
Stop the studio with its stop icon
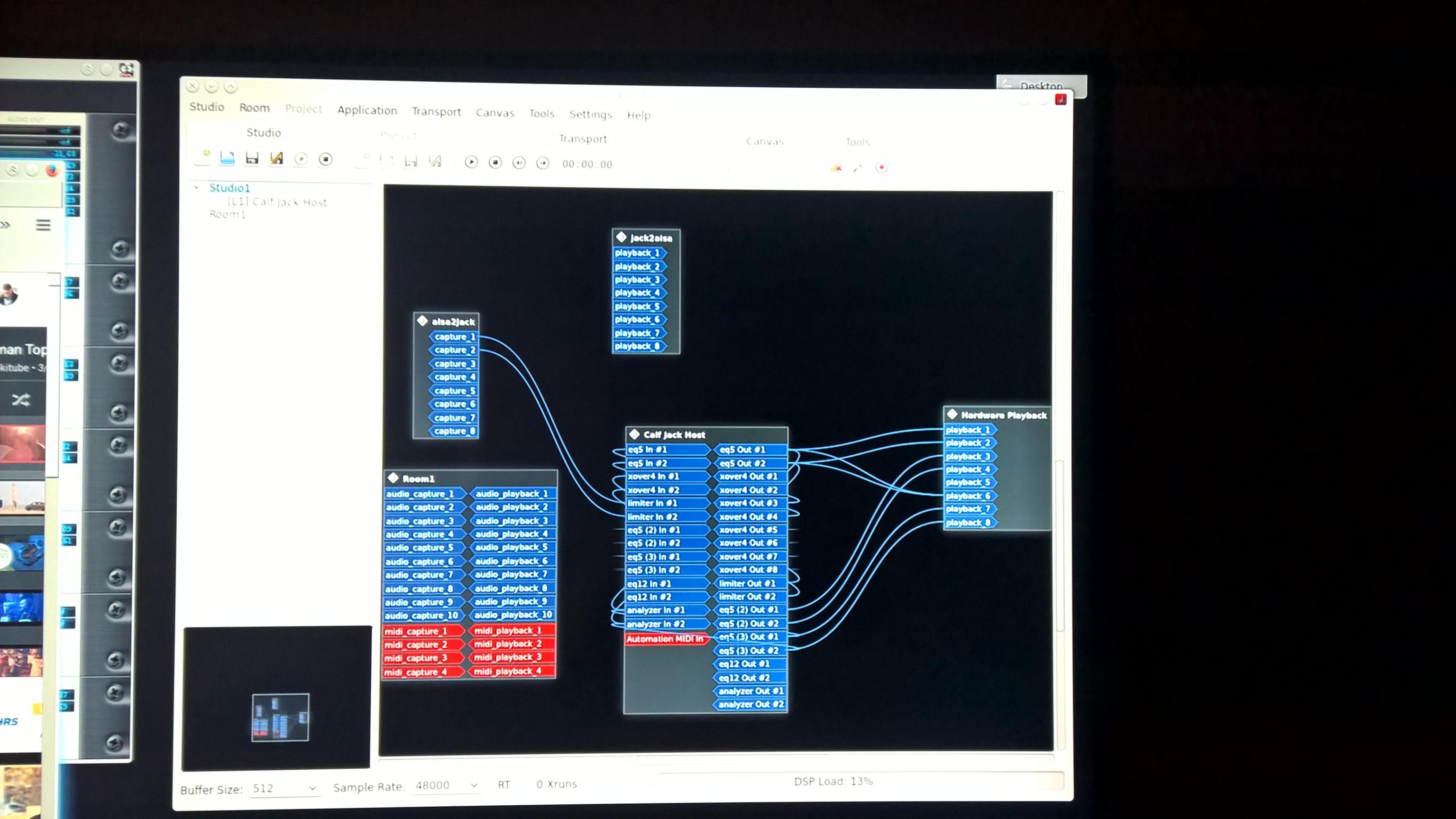pos(326,160)
